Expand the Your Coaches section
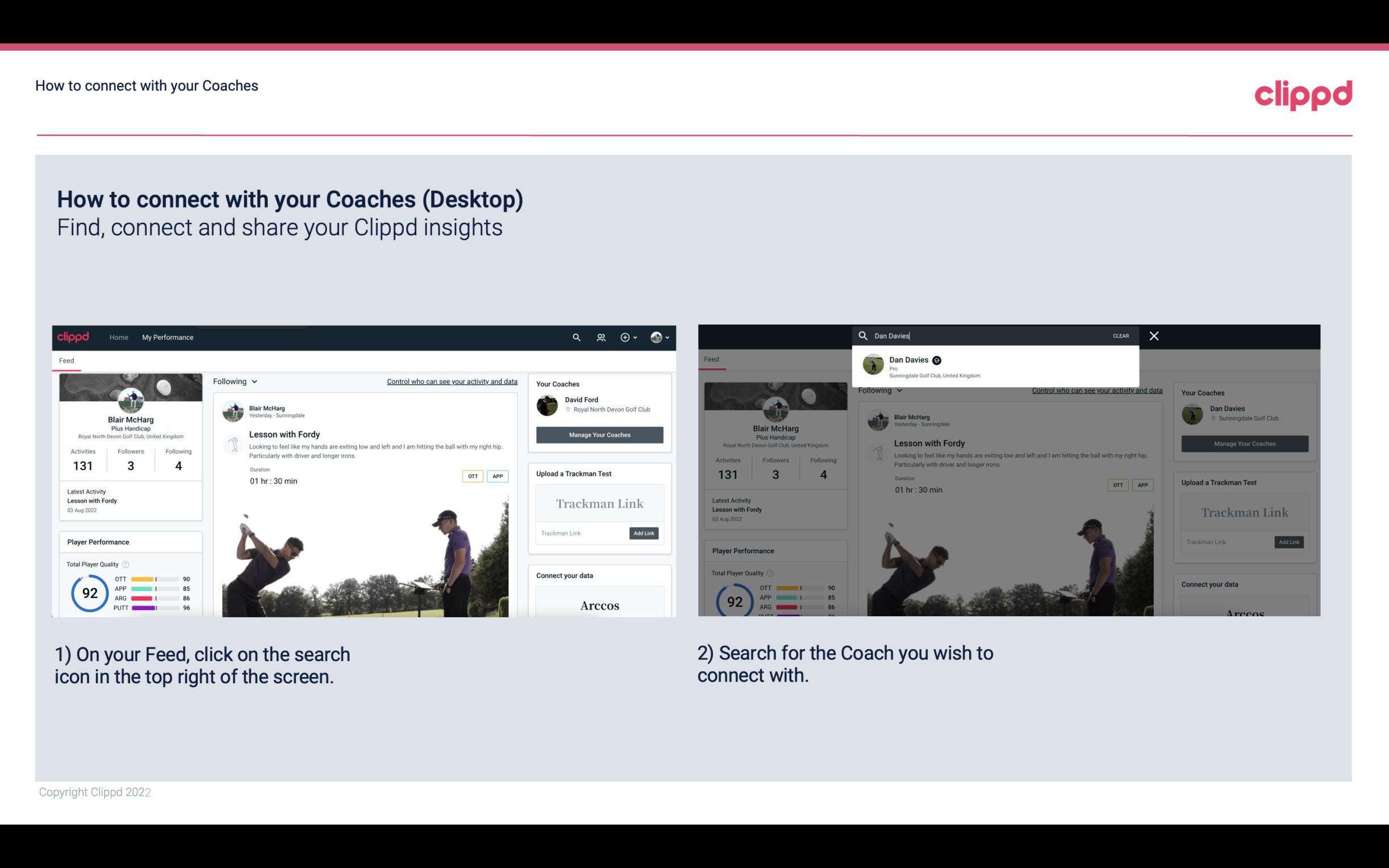 coord(558,384)
